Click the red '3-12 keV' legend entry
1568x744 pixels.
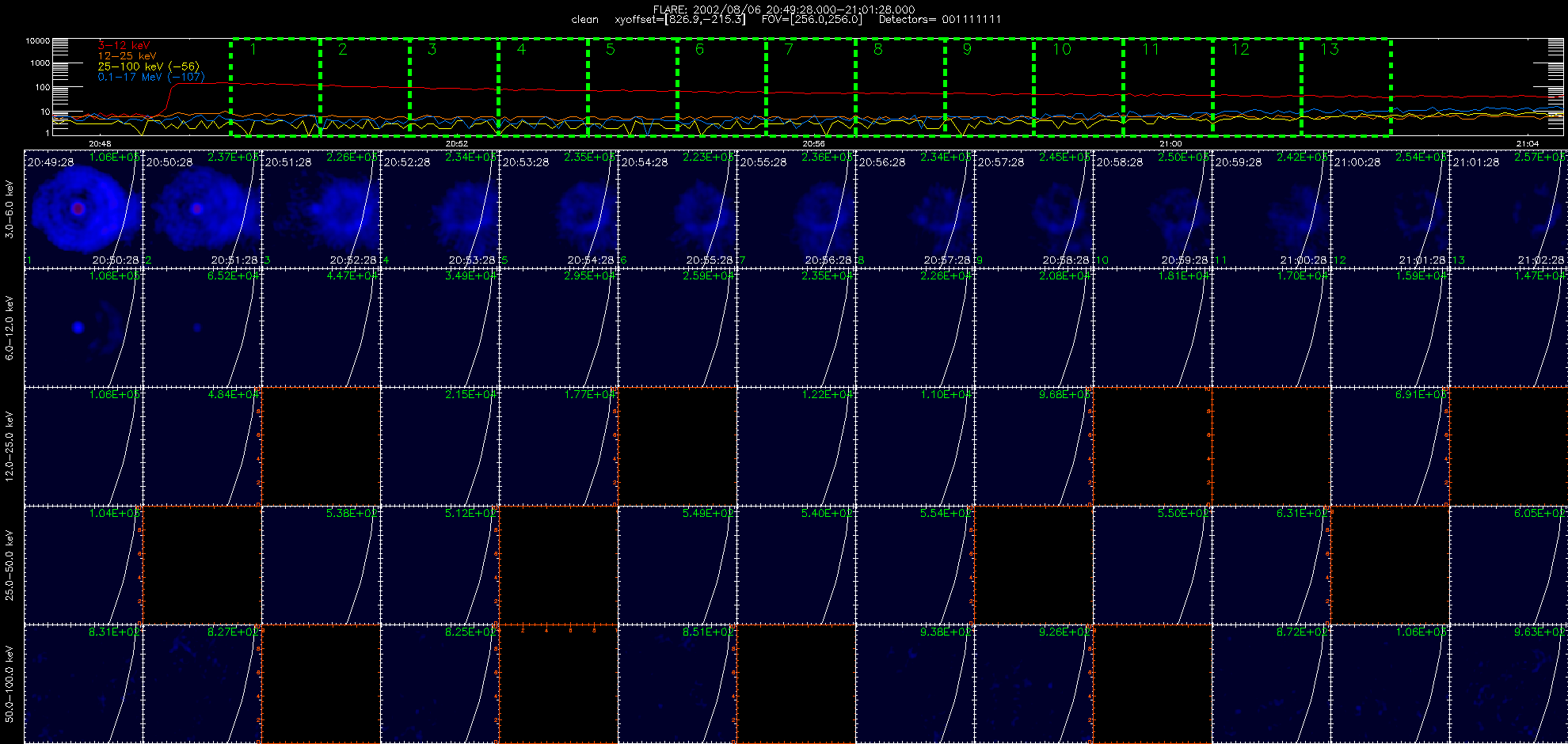[124, 46]
